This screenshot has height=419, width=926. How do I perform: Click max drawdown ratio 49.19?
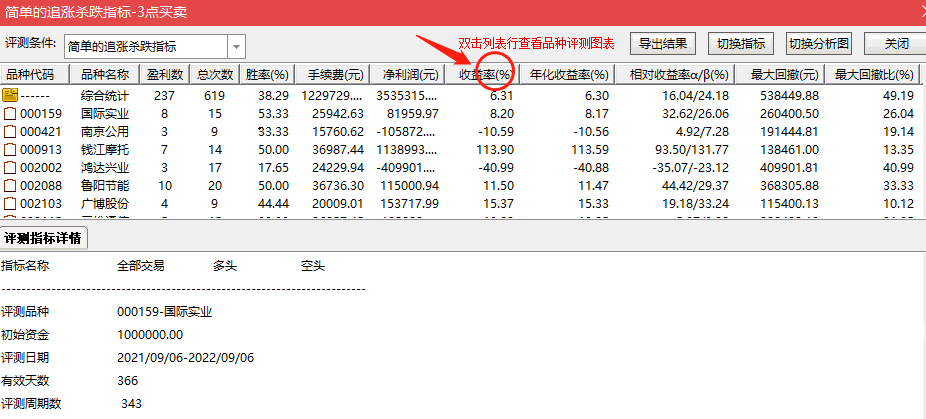[x=900, y=95]
